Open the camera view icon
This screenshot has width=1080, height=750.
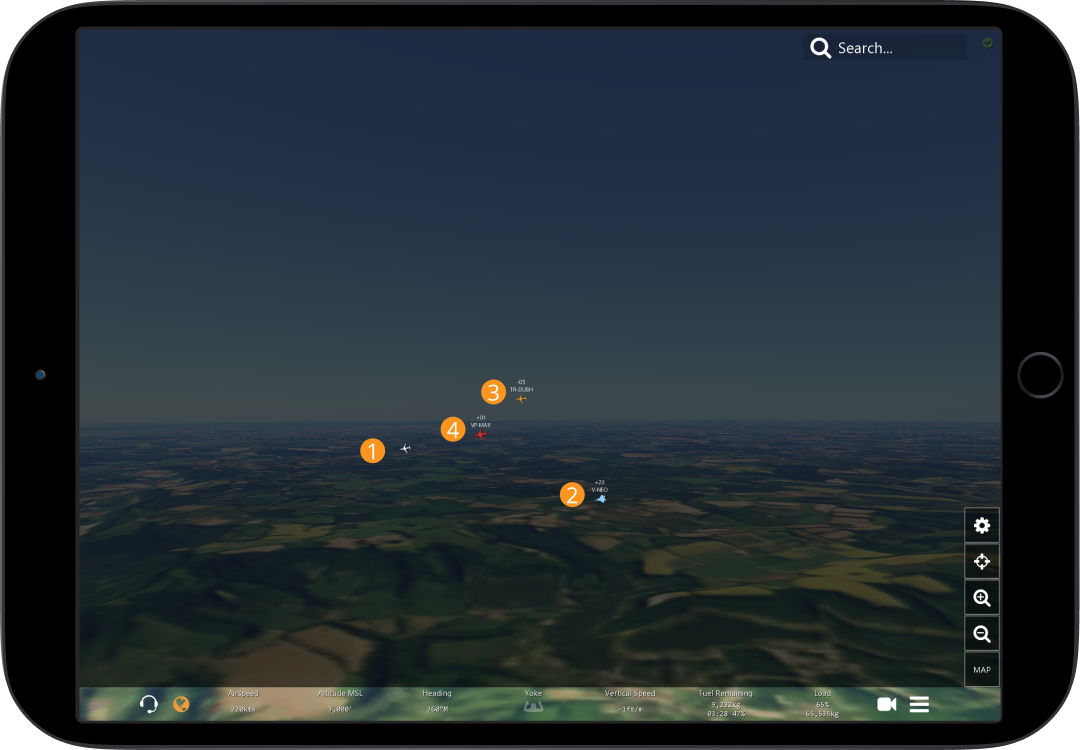tap(886, 704)
